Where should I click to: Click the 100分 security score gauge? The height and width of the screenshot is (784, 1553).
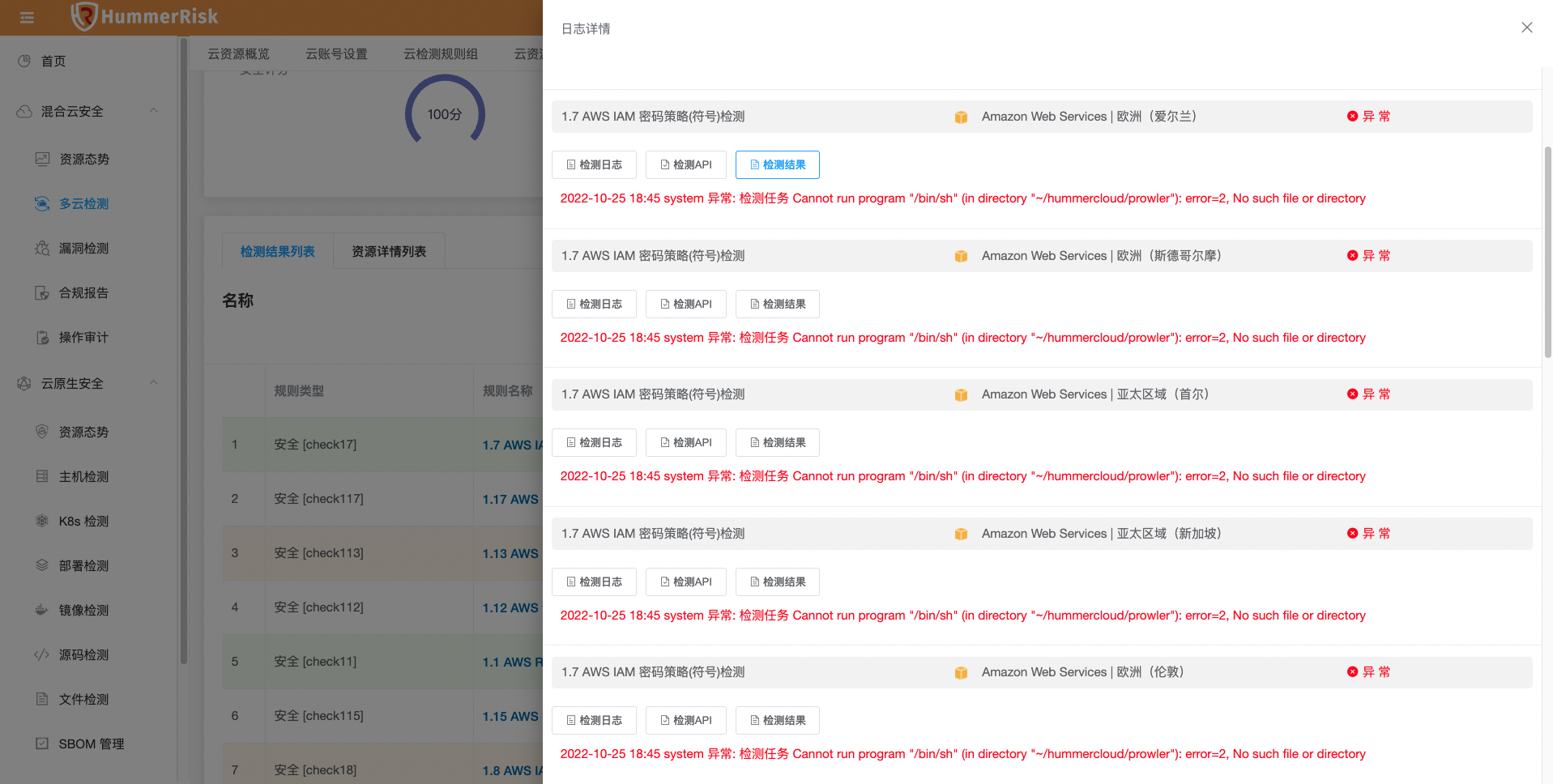444,113
